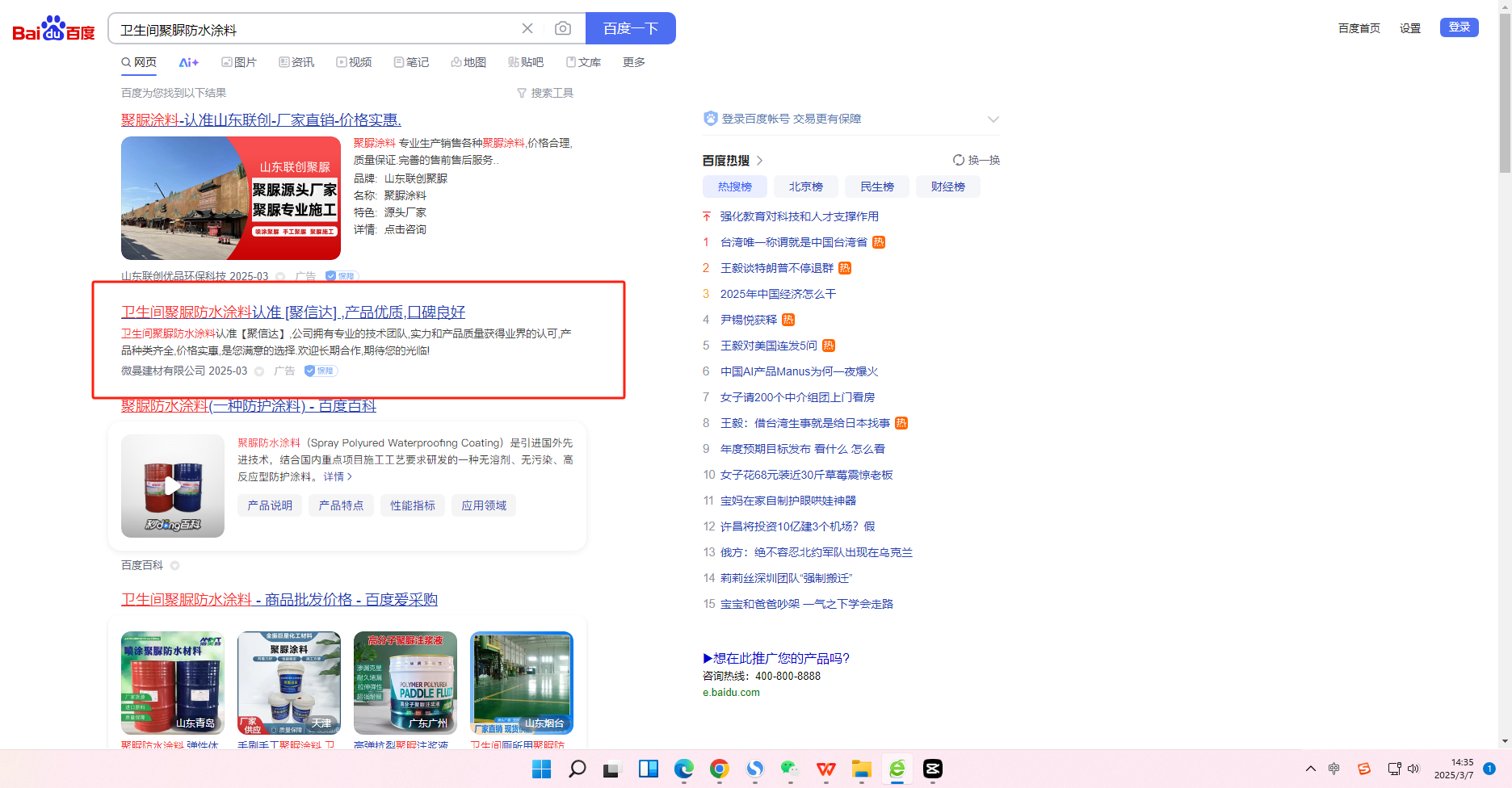
Task: Expand the 登录百度帐号 notice chevron
Action: [993, 119]
